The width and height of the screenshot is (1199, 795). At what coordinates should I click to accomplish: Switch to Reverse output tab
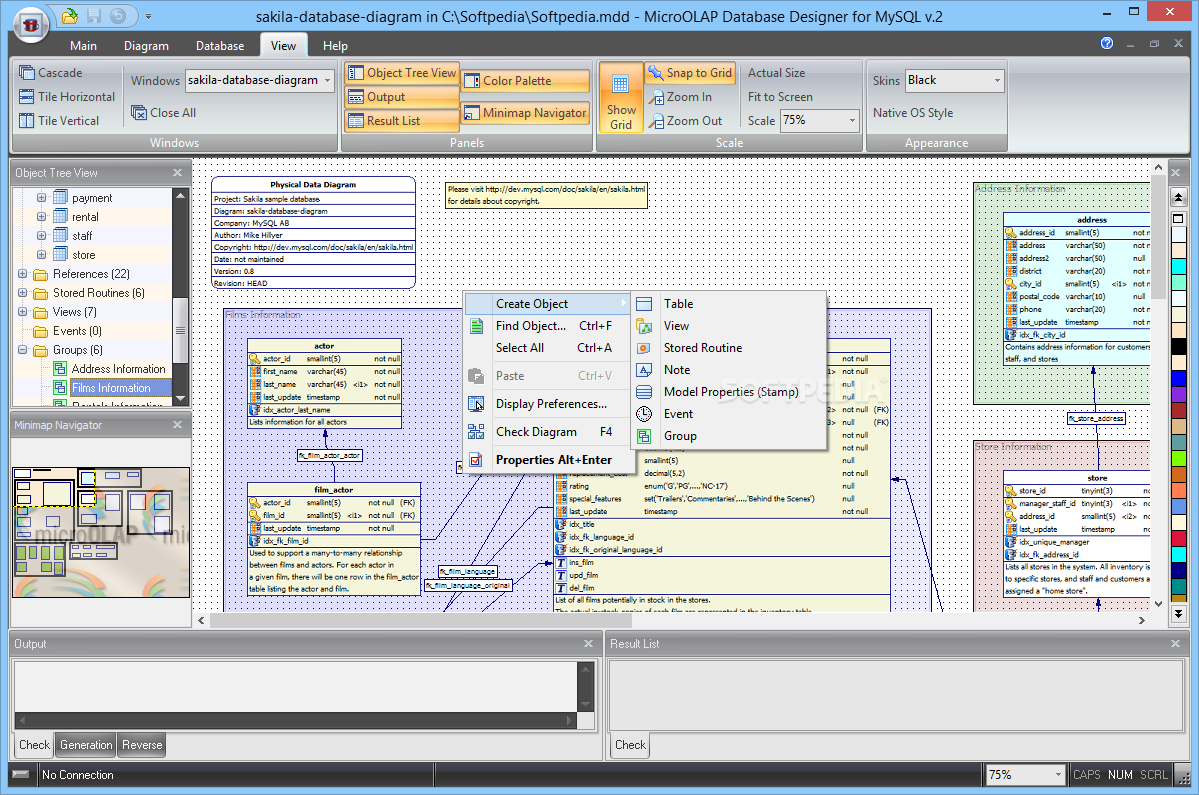[x=142, y=745]
